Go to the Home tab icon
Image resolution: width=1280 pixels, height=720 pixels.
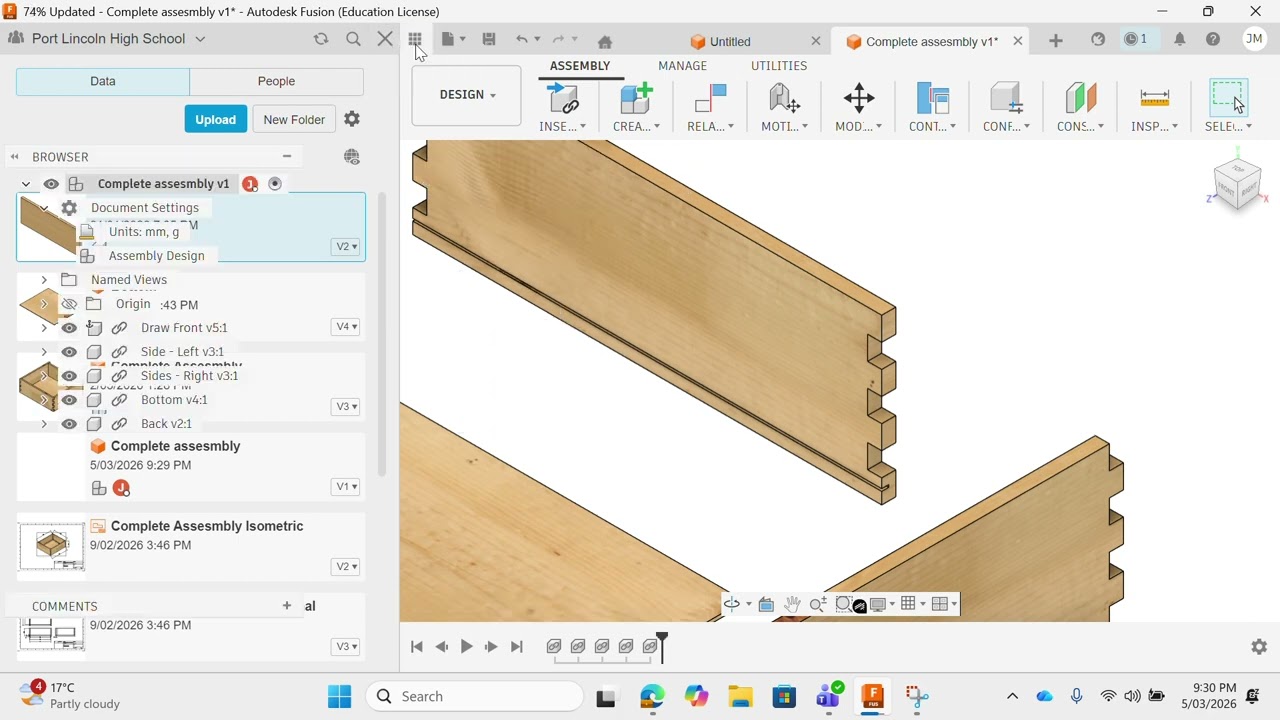tap(604, 41)
